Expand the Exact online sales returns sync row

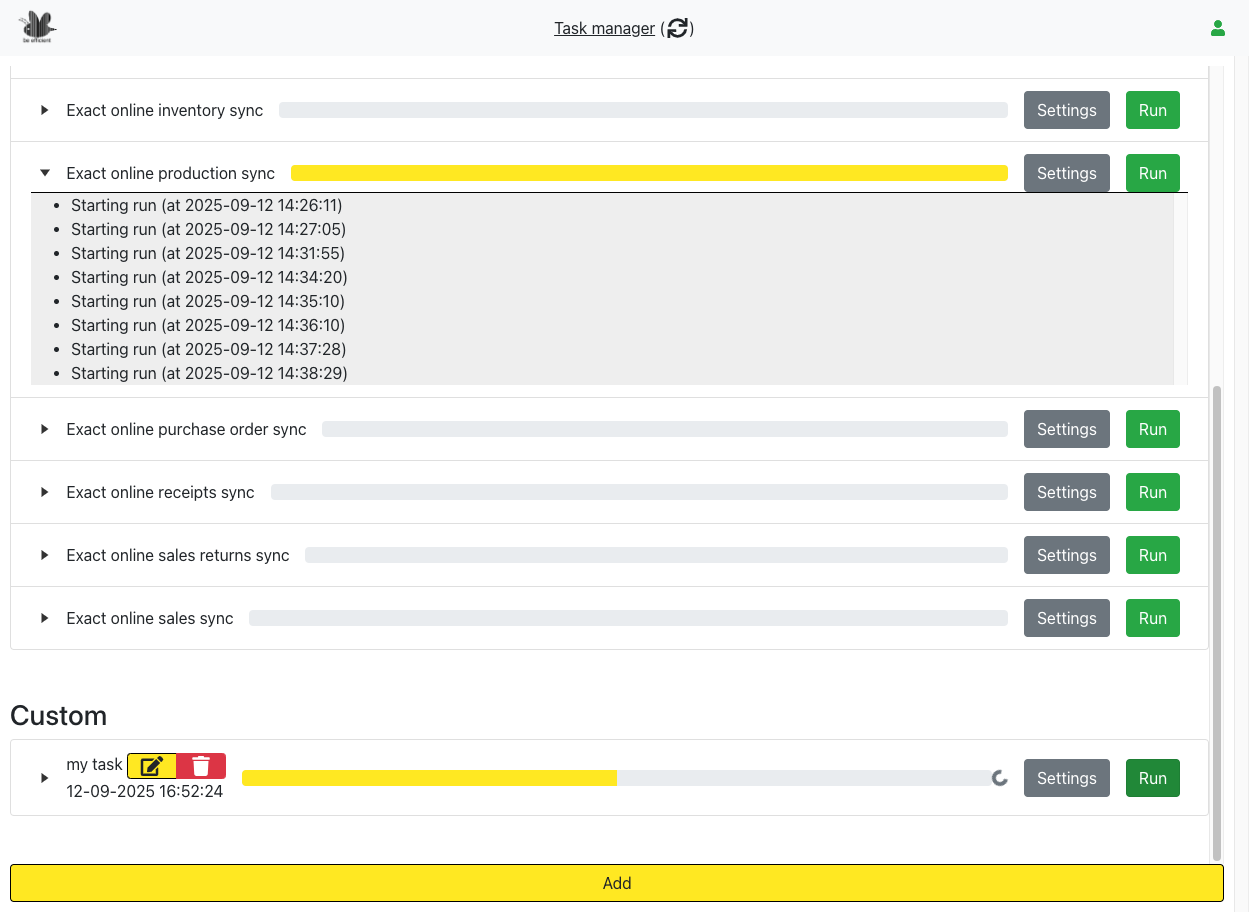(x=44, y=555)
